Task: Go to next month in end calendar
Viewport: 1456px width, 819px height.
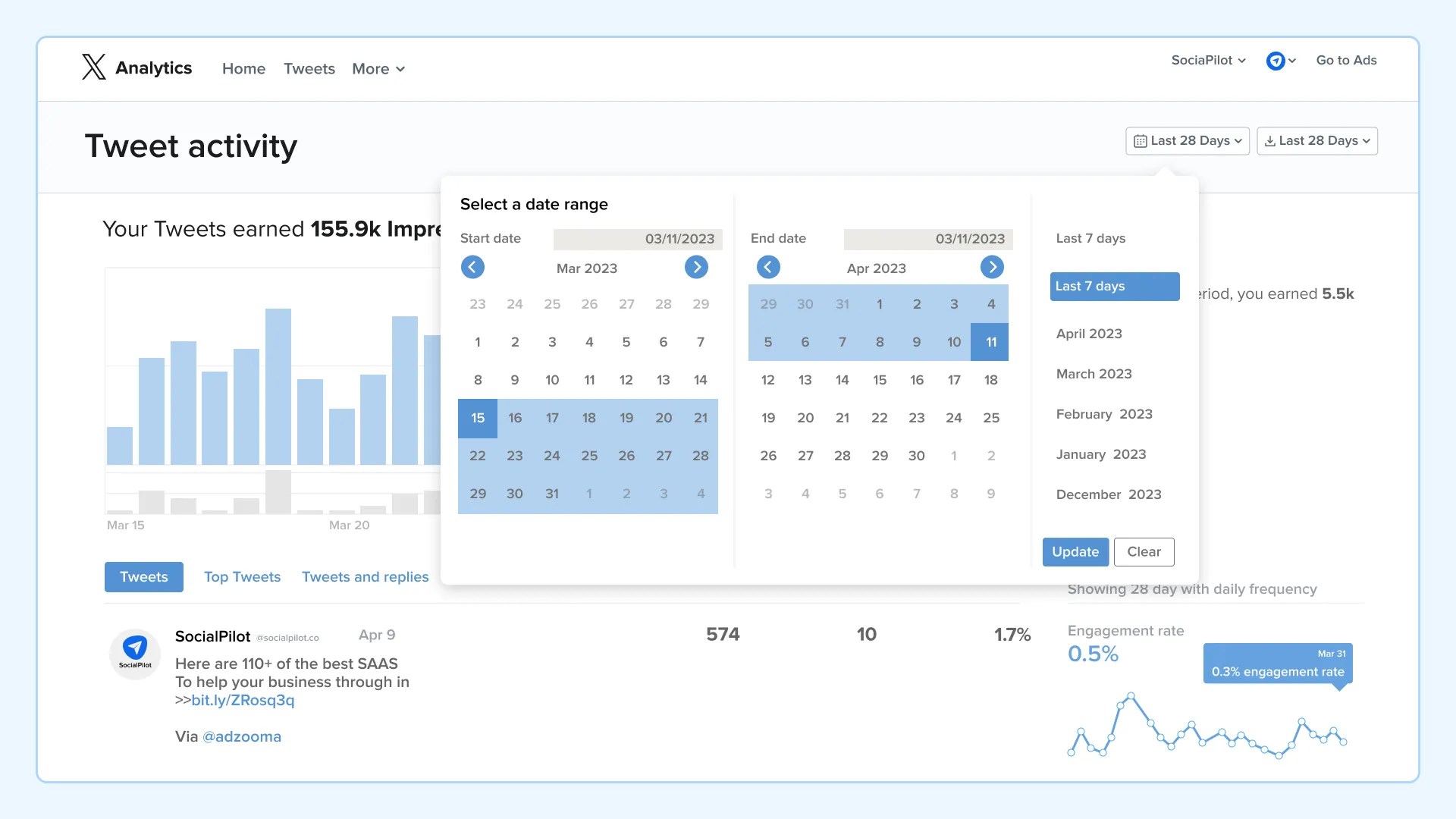Action: click(992, 267)
